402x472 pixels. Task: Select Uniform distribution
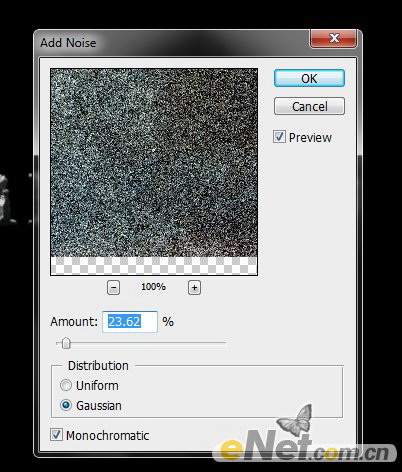pos(66,385)
